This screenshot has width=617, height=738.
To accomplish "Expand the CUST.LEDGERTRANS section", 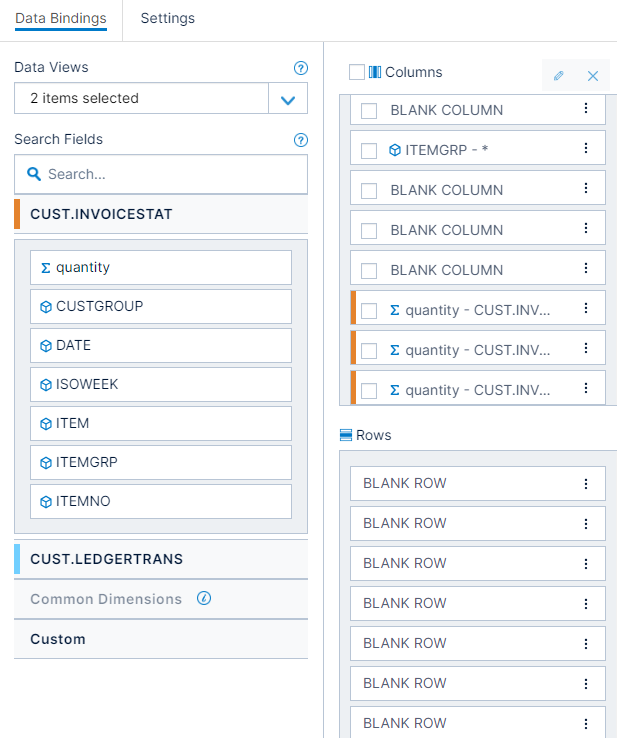I will (x=161, y=559).
